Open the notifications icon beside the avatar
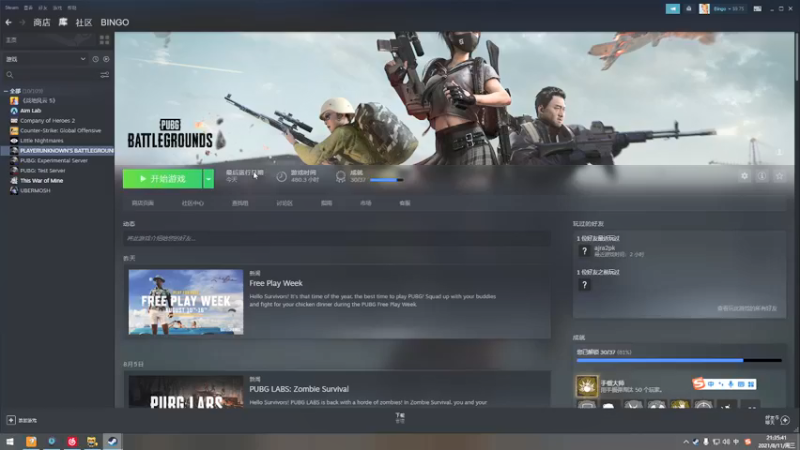 pyautogui.click(x=689, y=9)
